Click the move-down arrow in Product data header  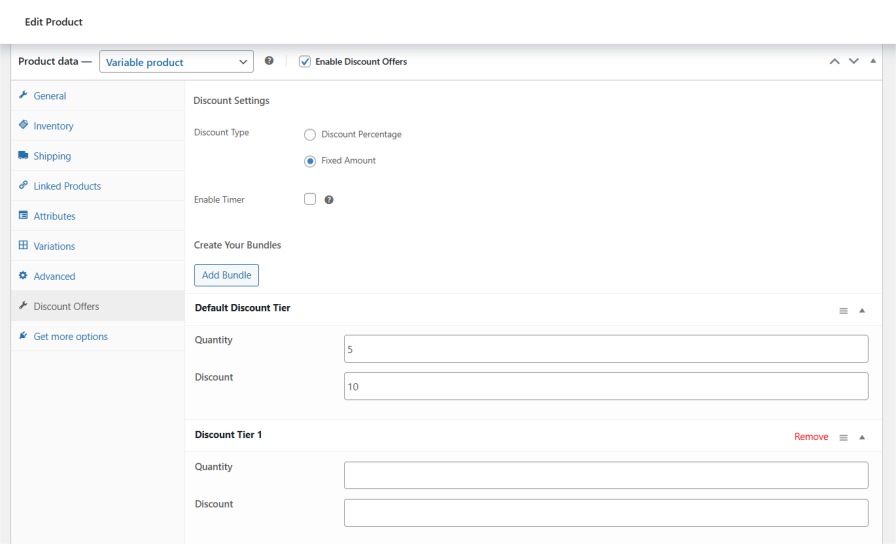(854, 61)
